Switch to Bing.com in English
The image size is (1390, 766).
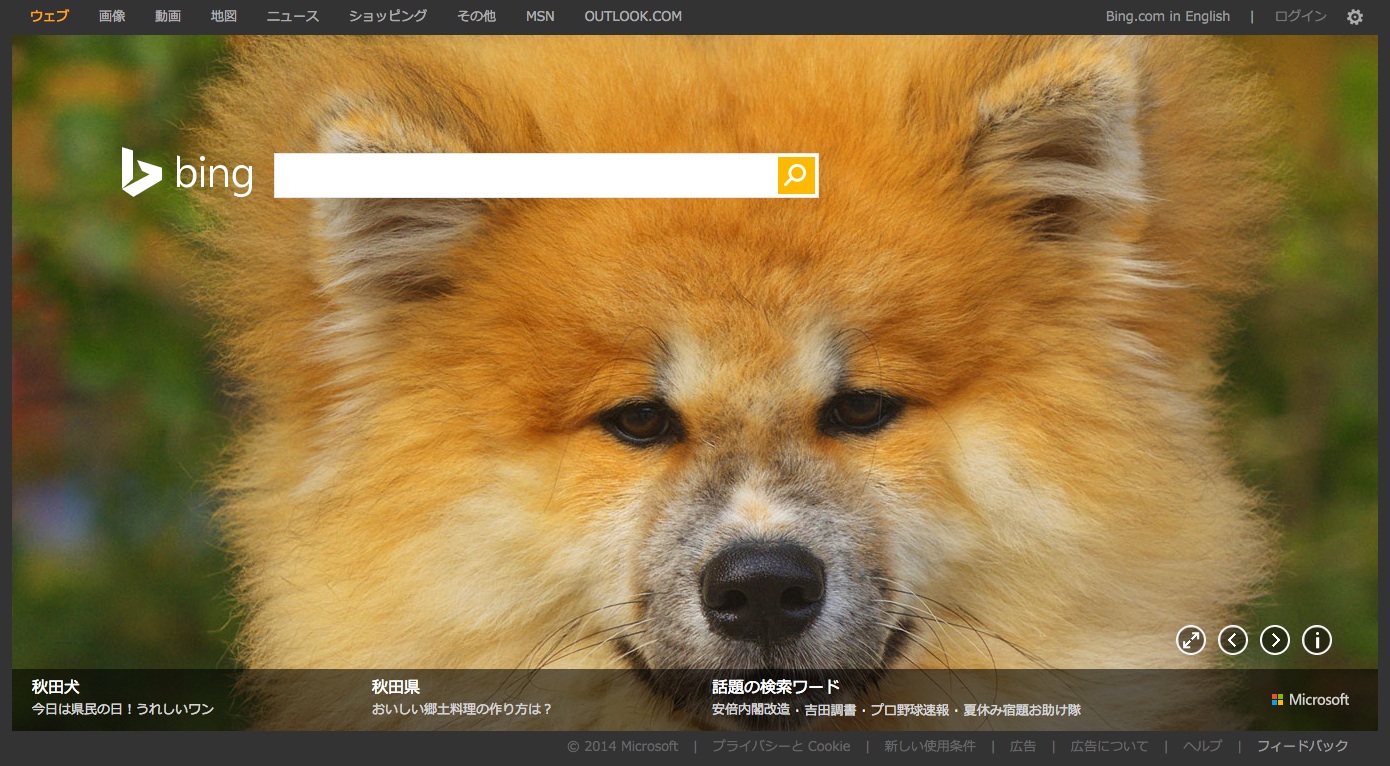pos(1167,16)
